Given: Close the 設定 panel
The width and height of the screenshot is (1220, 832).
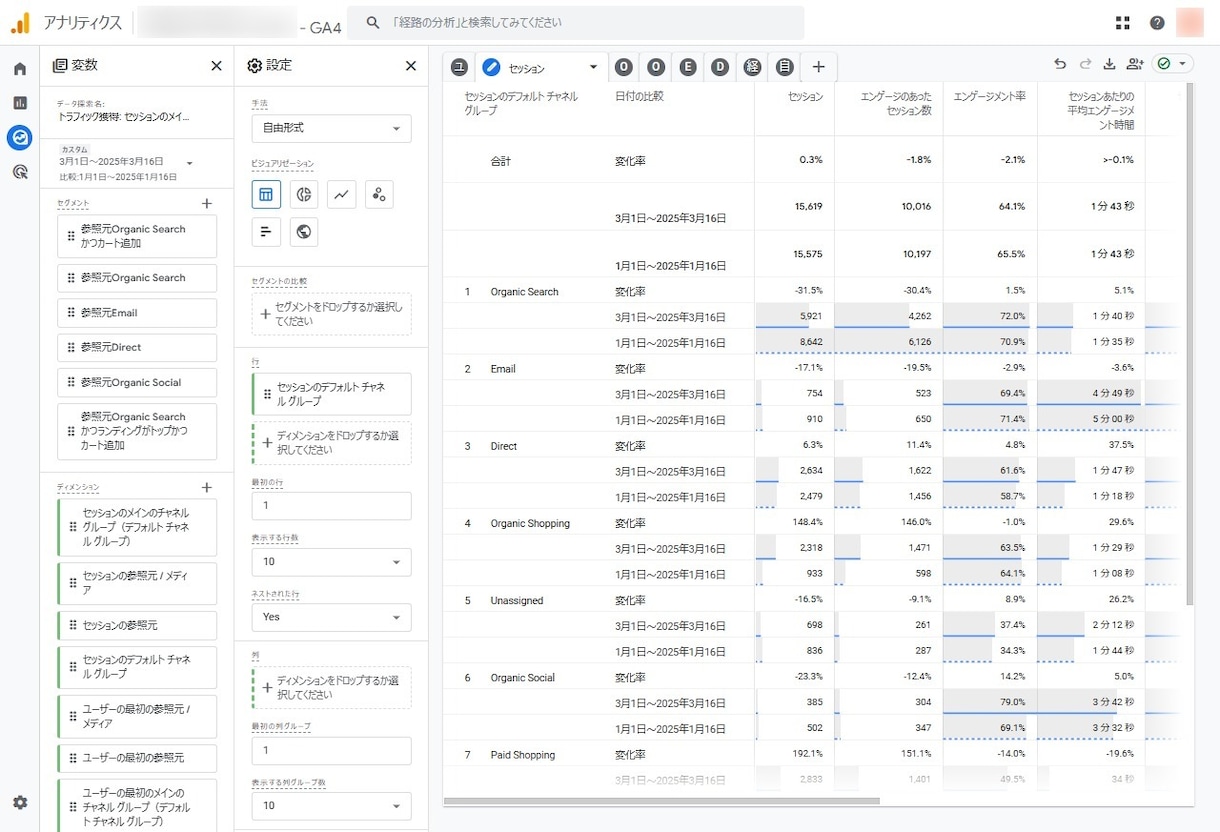Looking at the screenshot, I should pyautogui.click(x=410, y=66).
